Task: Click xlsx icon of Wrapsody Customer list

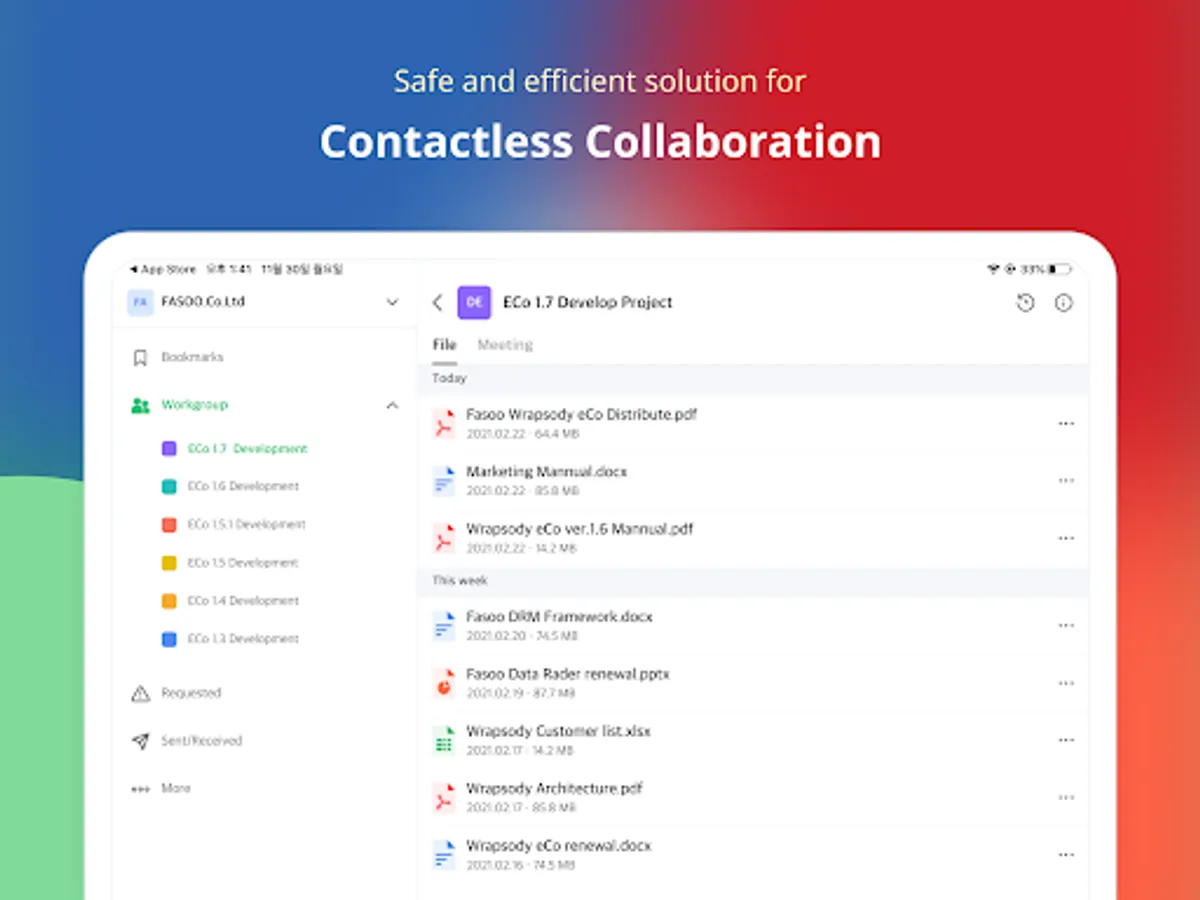Action: [x=443, y=740]
